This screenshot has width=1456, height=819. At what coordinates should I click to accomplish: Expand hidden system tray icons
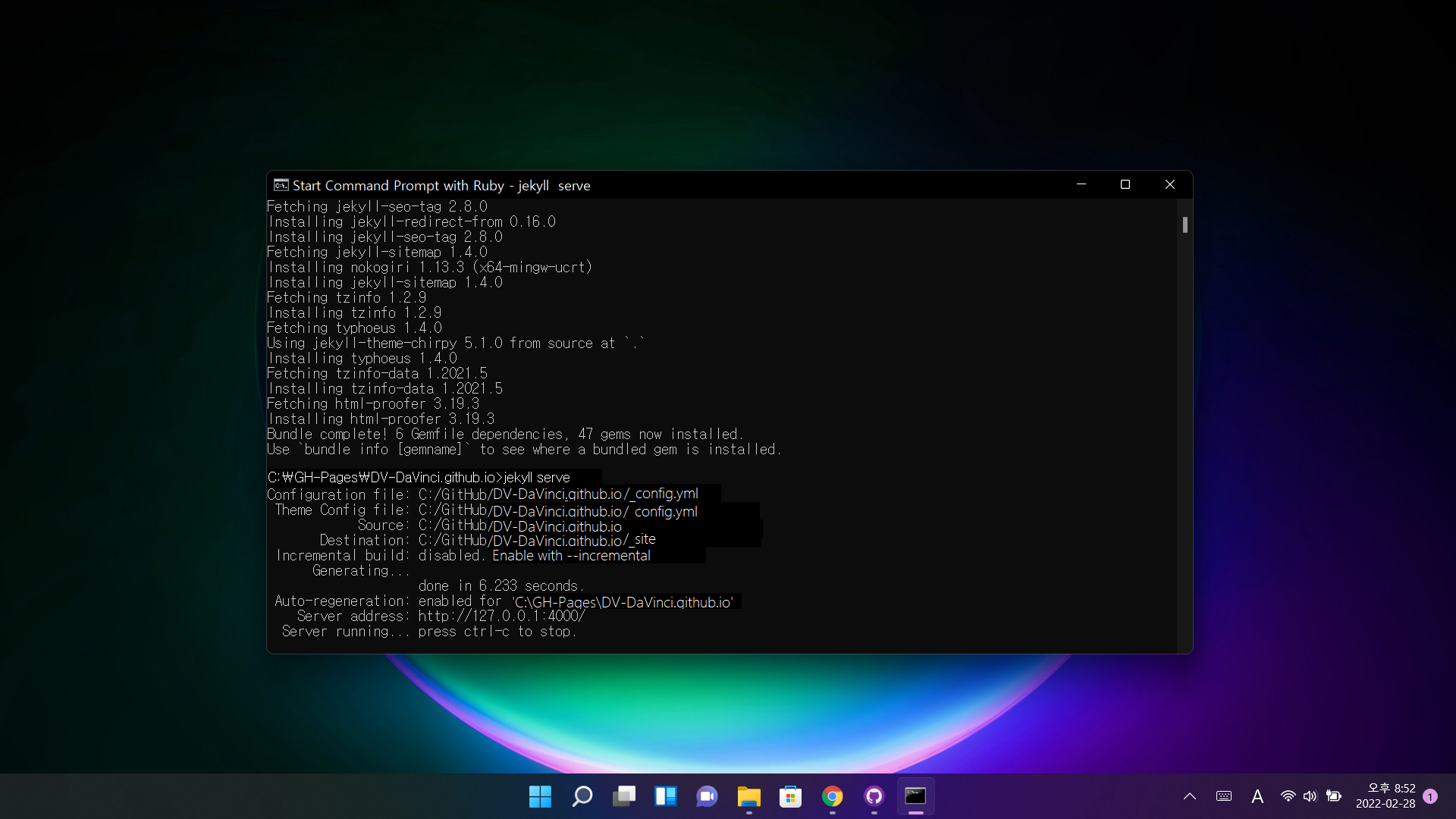tap(1190, 796)
